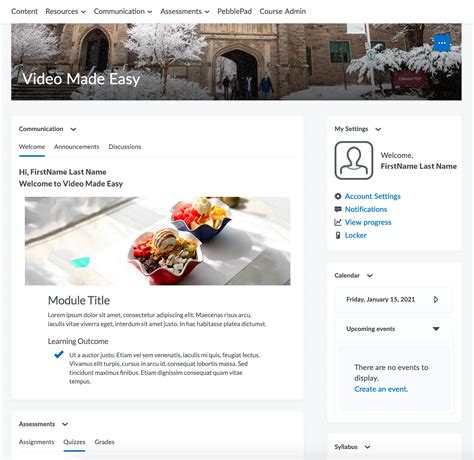Expand the Resources navigation menu
The image size is (474, 460).
pos(65,11)
